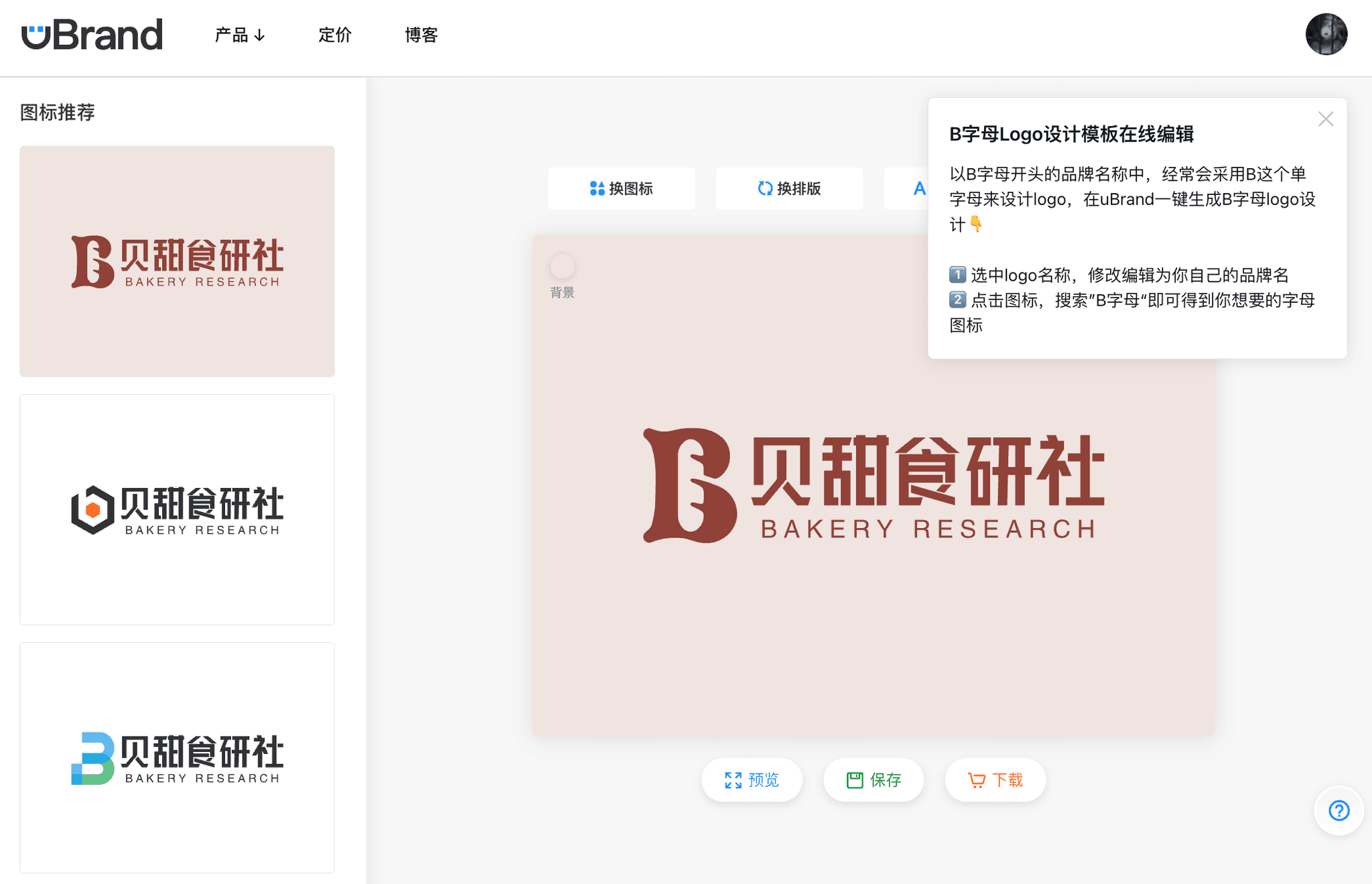Click the 保存 save button
The width and height of the screenshot is (1372, 884).
pyautogui.click(x=873, y=779)
